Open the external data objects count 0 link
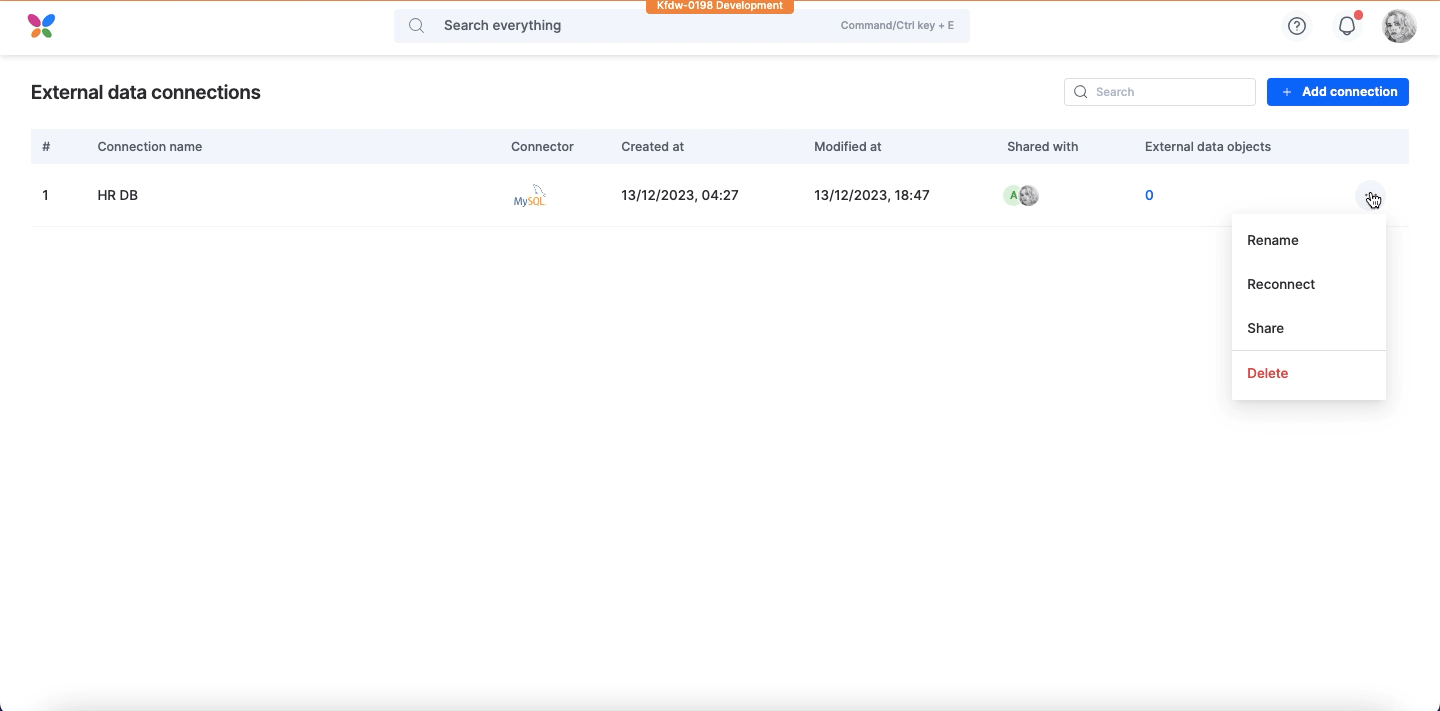This screenshot has width=1440, height=711. 1149,195
